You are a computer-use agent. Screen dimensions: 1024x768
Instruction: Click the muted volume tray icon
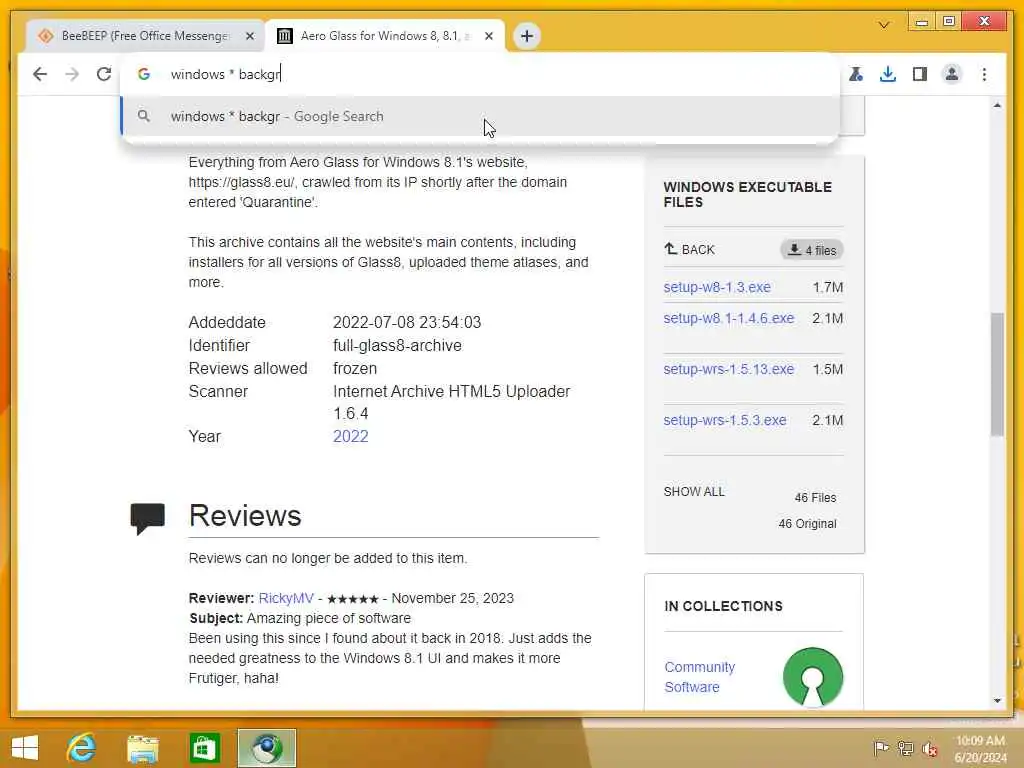(x=929, y=748)
